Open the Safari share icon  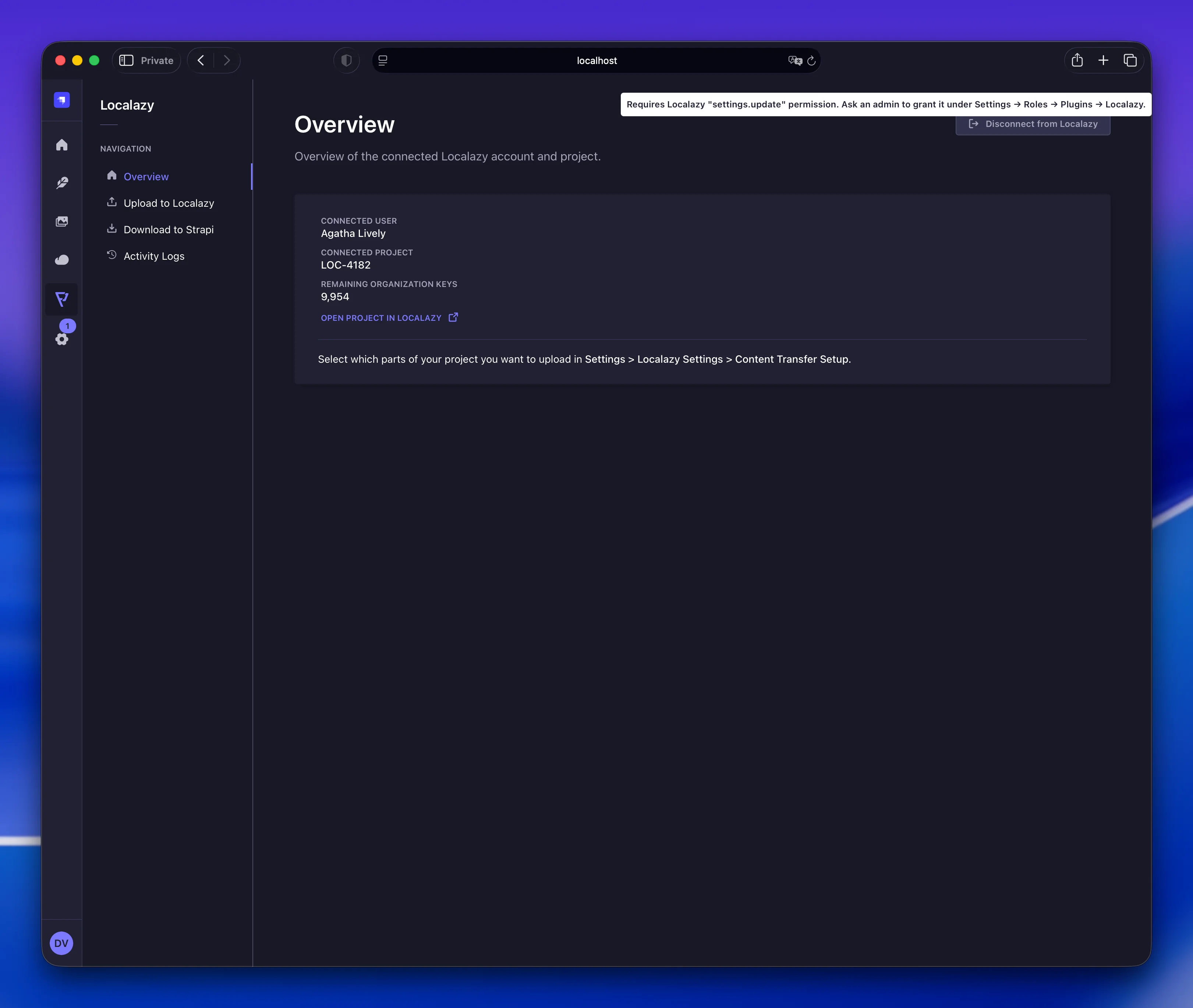pyautogui.click(x=1077, y=60)
